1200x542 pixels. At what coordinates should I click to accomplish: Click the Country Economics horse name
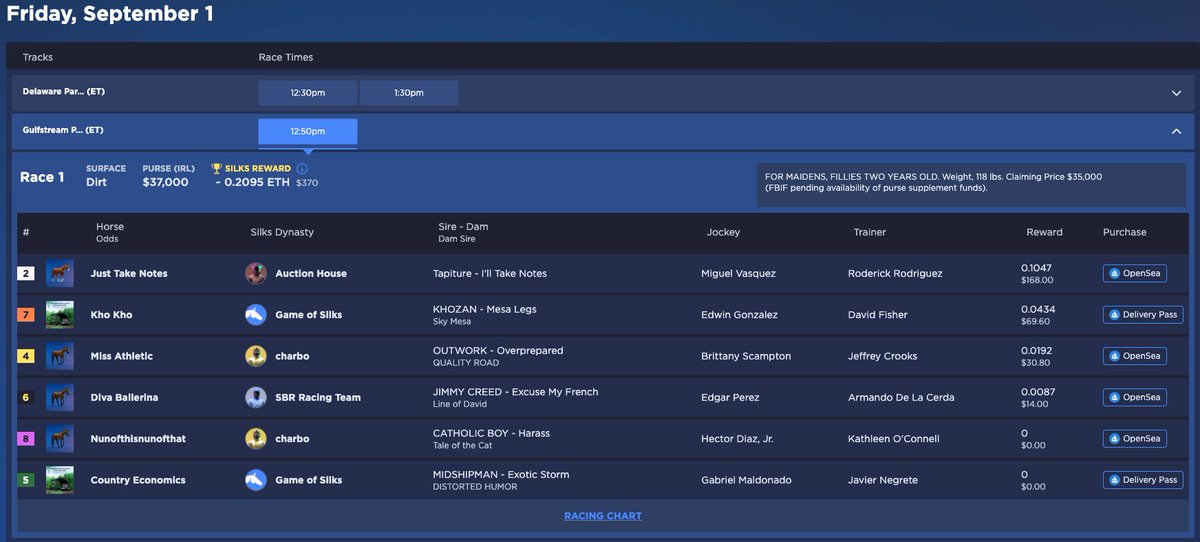pos(138,480)
